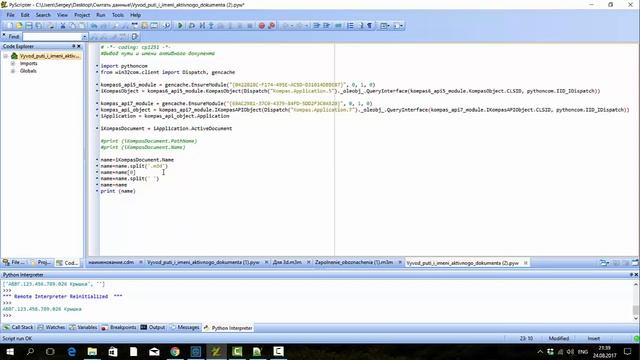Screen dimensions: 640x360
Task: Click the Debug icon next to Run
Action: [x=192, y=26]
